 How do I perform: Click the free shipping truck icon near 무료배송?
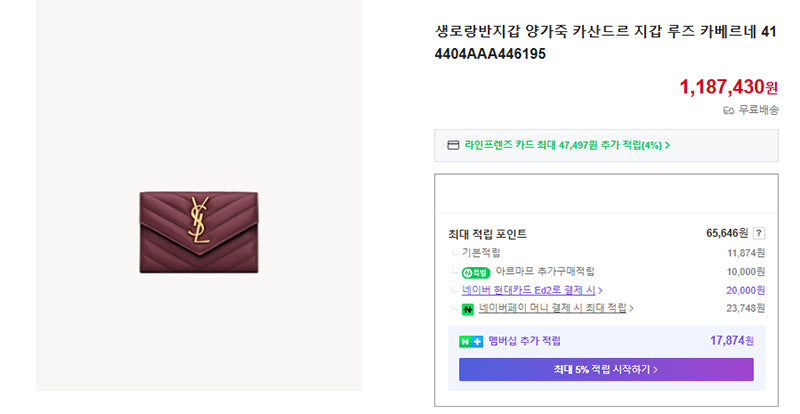point(729,110)
